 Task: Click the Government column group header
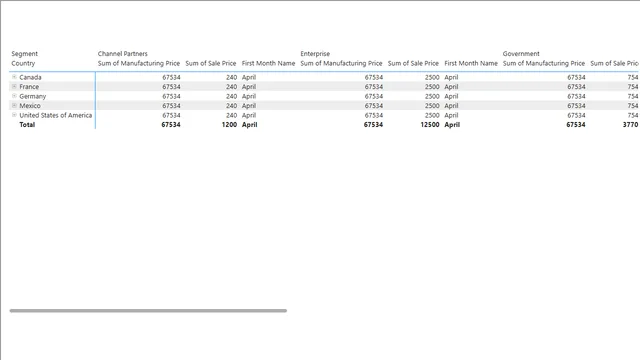(521, 53)
